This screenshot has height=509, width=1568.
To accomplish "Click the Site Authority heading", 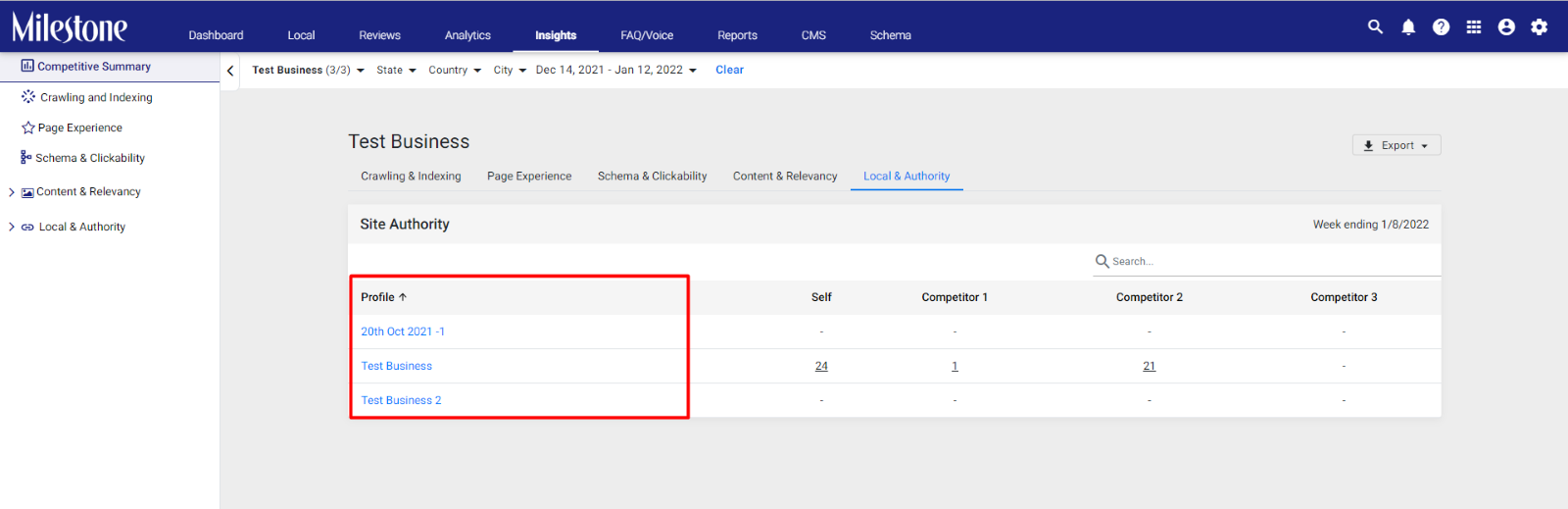I will pyautogui.click(x=405, y=224).
